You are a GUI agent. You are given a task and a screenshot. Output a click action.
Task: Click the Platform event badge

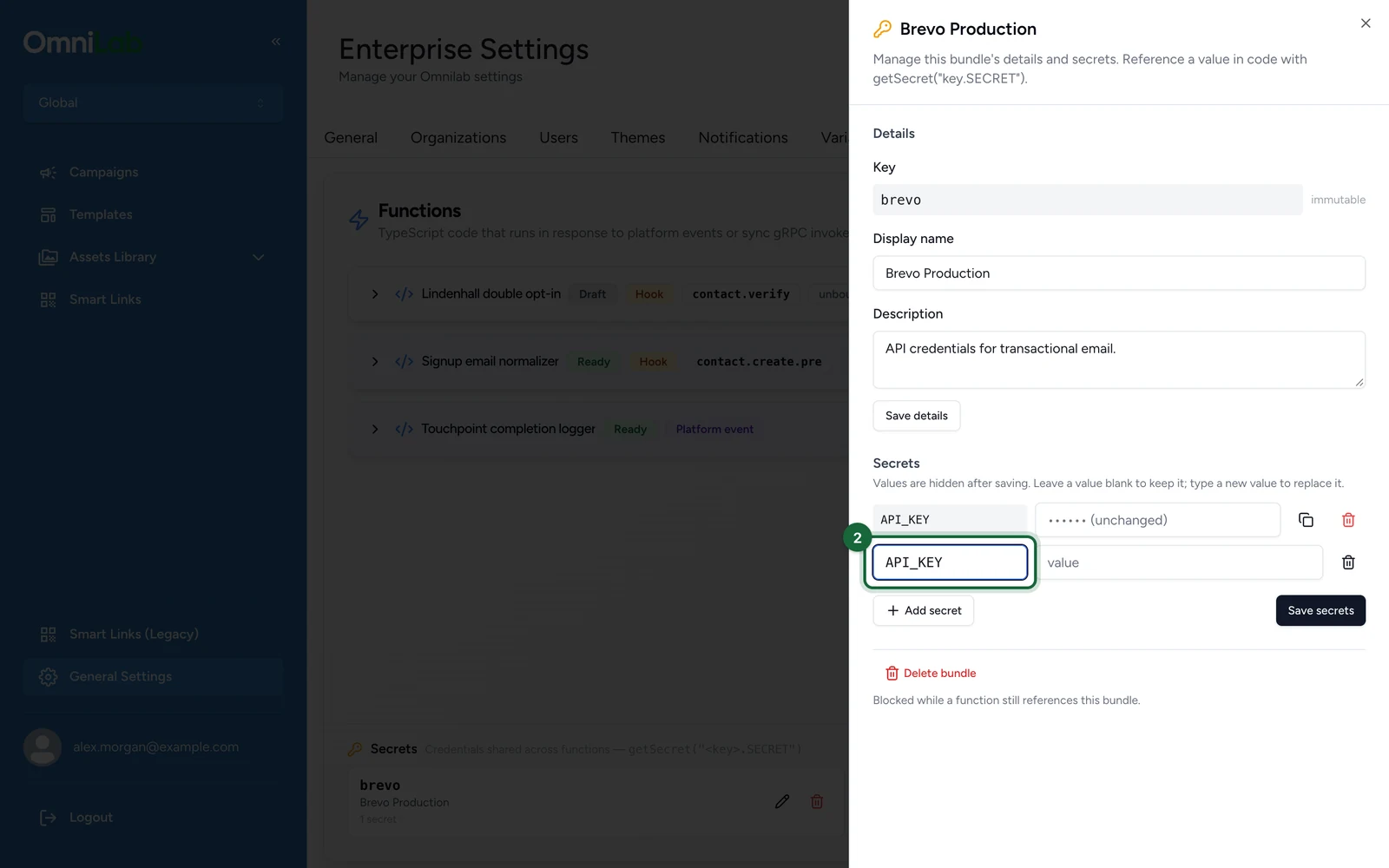coord(714,429)
